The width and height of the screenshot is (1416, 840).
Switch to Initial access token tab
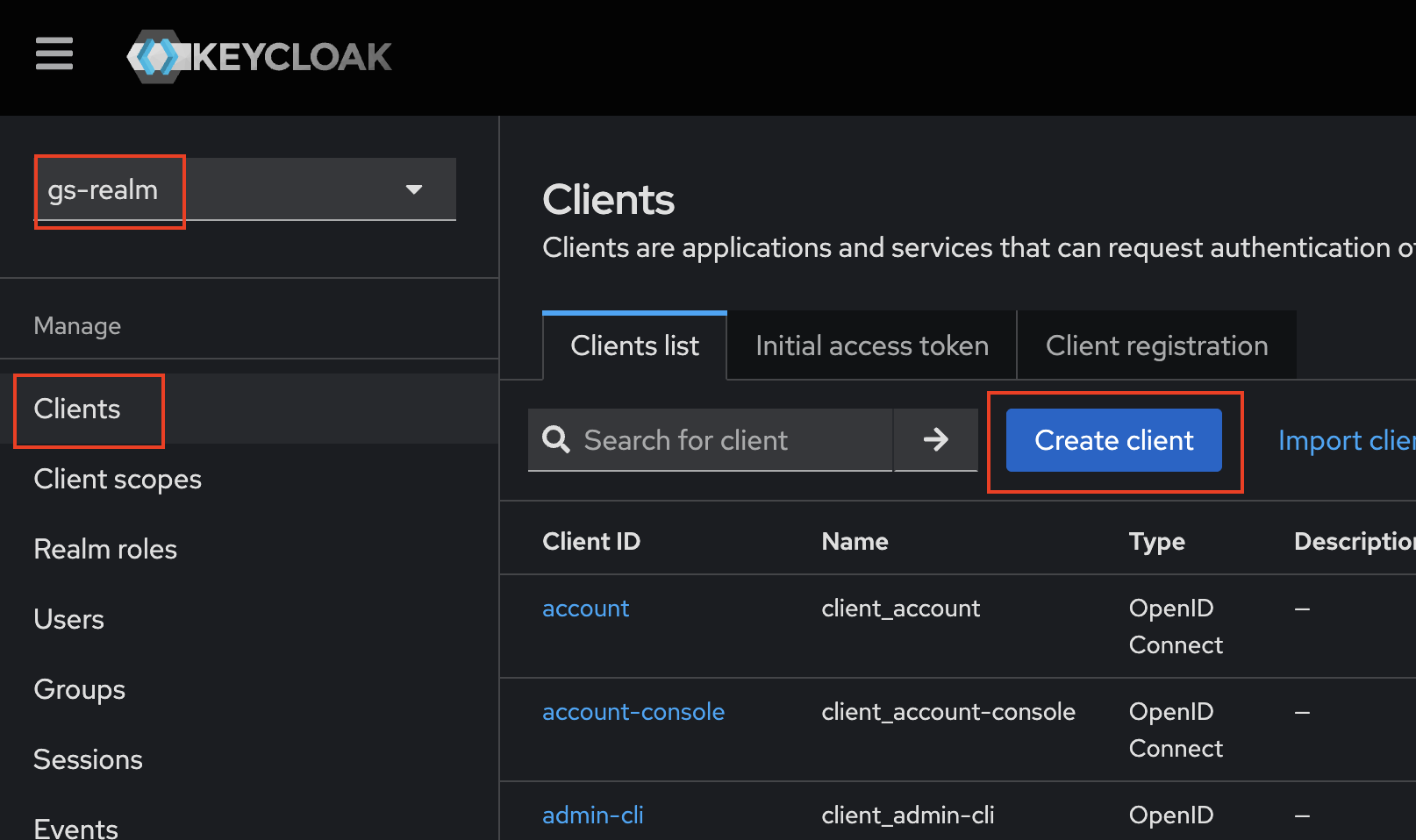tap(871, 346)
